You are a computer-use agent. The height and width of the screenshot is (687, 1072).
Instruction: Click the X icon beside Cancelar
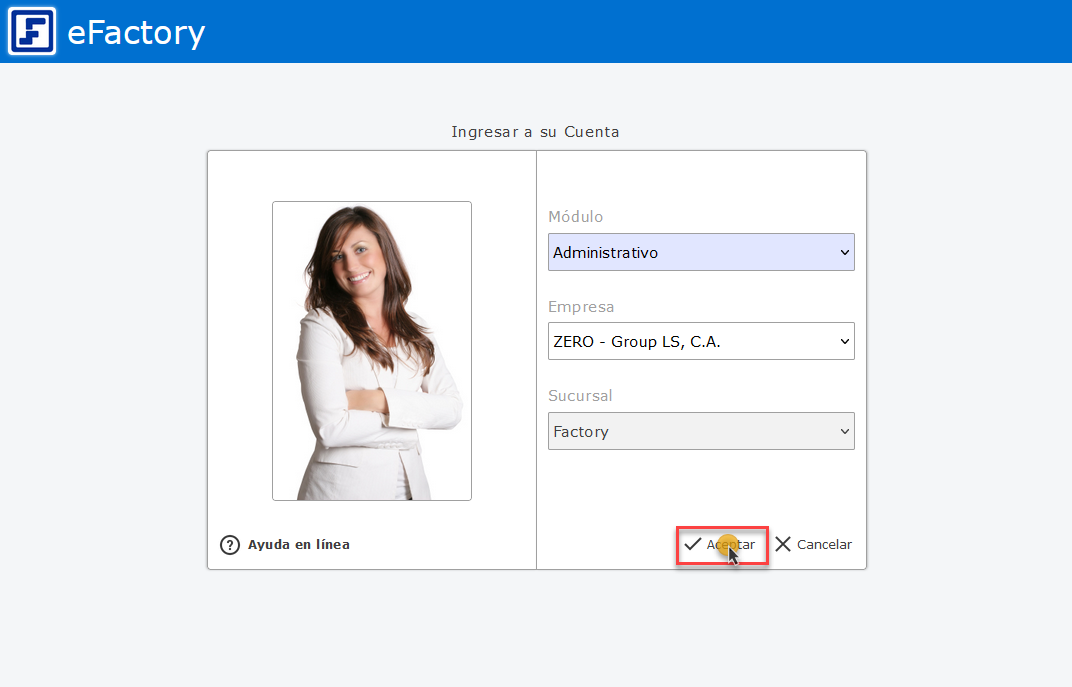coord(783,545)
